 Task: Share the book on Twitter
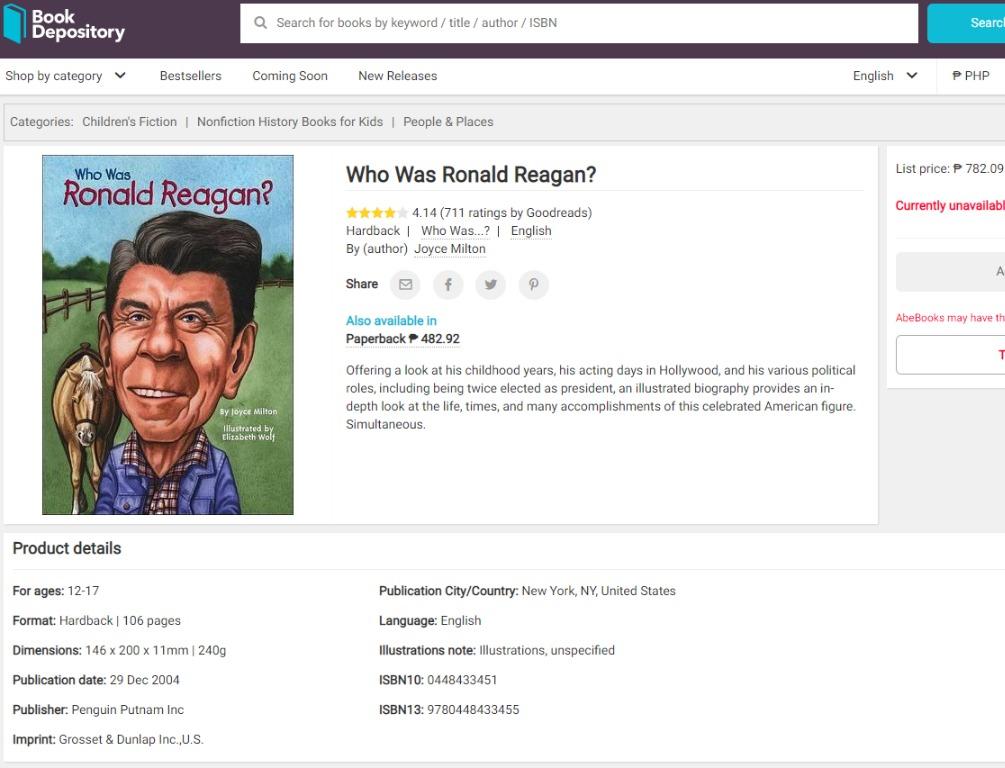490,284
